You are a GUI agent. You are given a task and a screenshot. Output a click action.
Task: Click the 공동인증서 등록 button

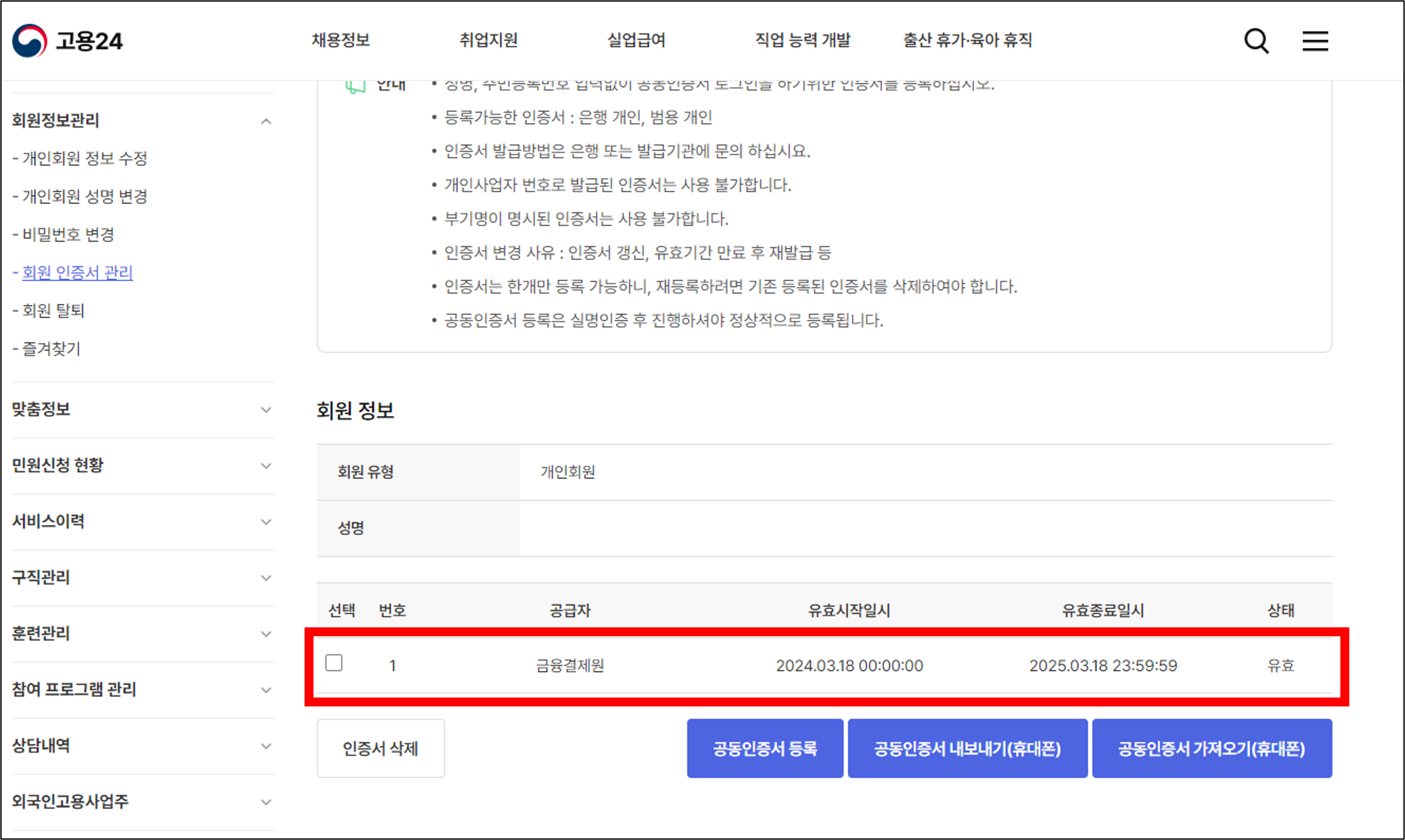pos(765,749)
